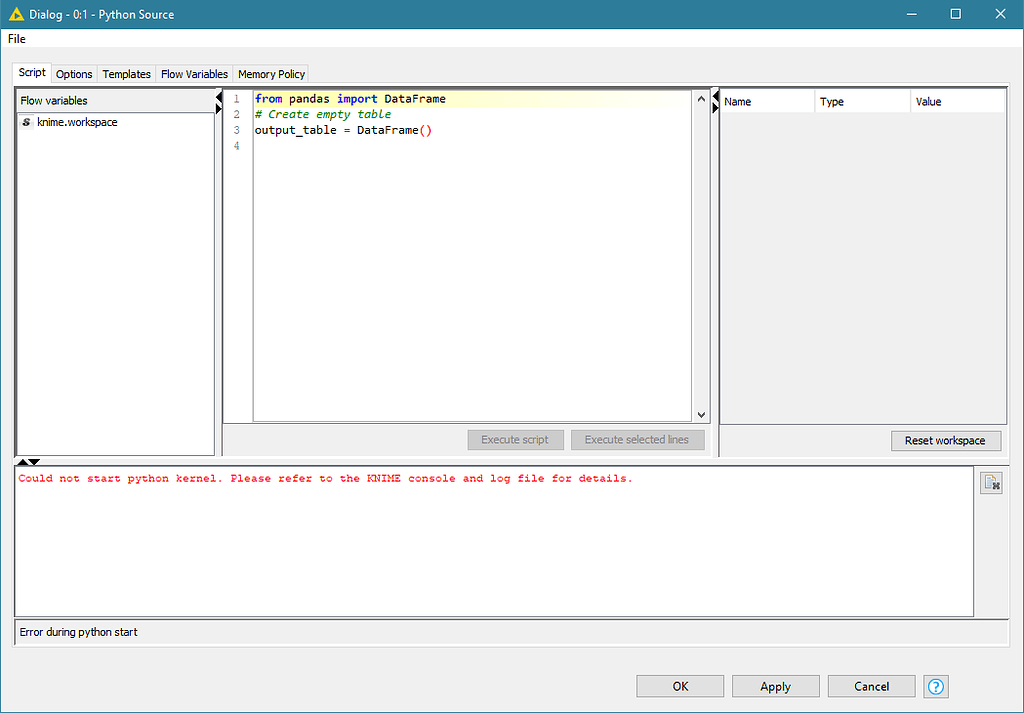Confirm the dialog with OK
The image size is (1024, 713).
pos(680,686)
